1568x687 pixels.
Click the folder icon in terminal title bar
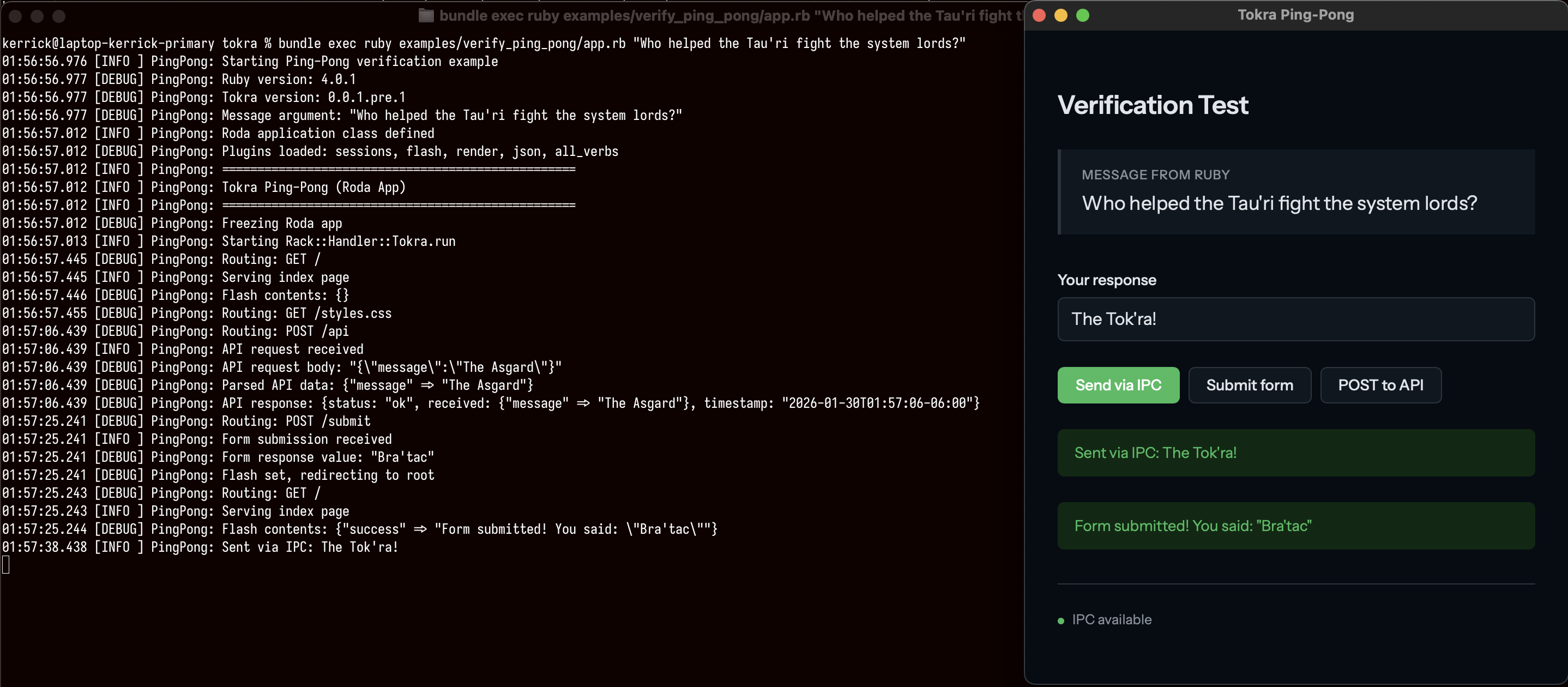(x=426, y=16)
